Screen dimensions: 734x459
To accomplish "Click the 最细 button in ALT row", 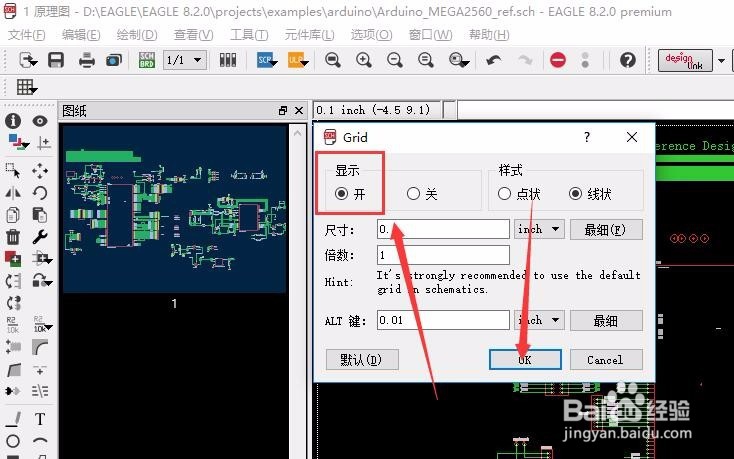I will point(606,321).
